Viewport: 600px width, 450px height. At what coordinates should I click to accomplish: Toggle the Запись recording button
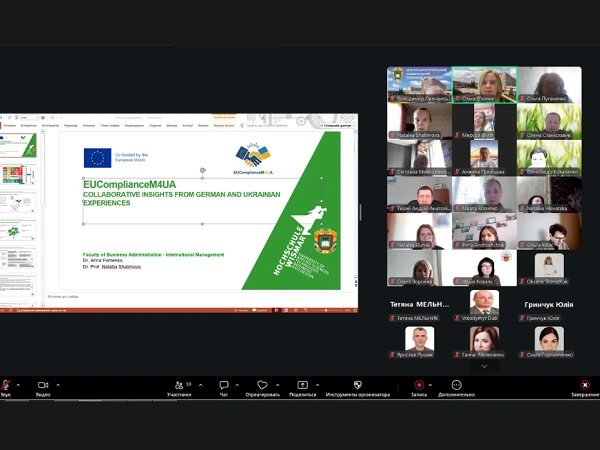click(x=419, y=385)
